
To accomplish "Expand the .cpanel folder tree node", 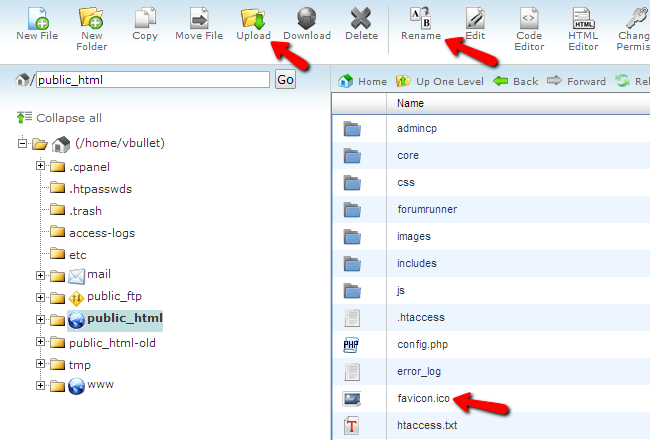I will pyautogui.click(x=41, y=166).
